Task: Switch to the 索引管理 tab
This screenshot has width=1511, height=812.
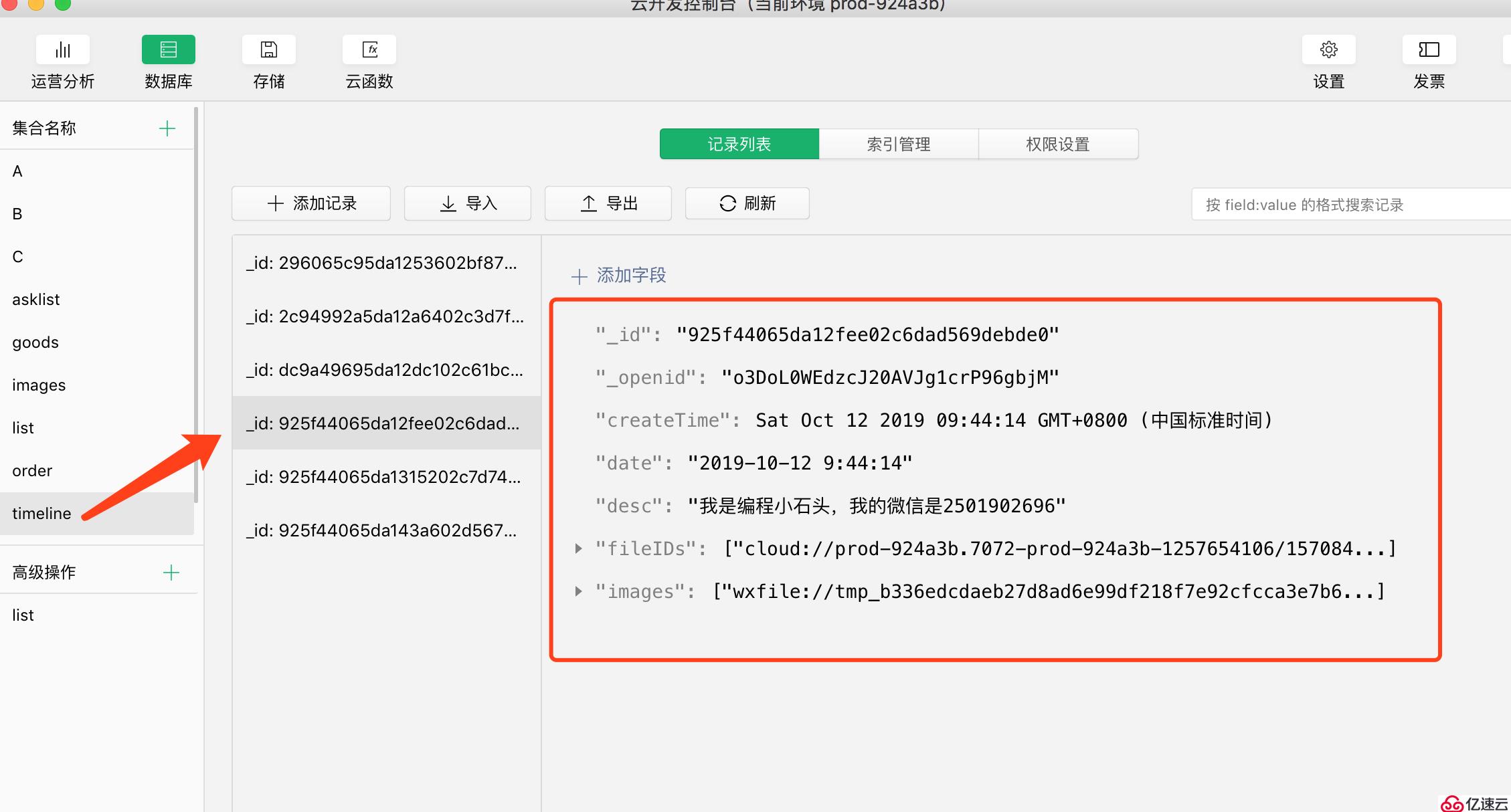Action: [899, 144]
